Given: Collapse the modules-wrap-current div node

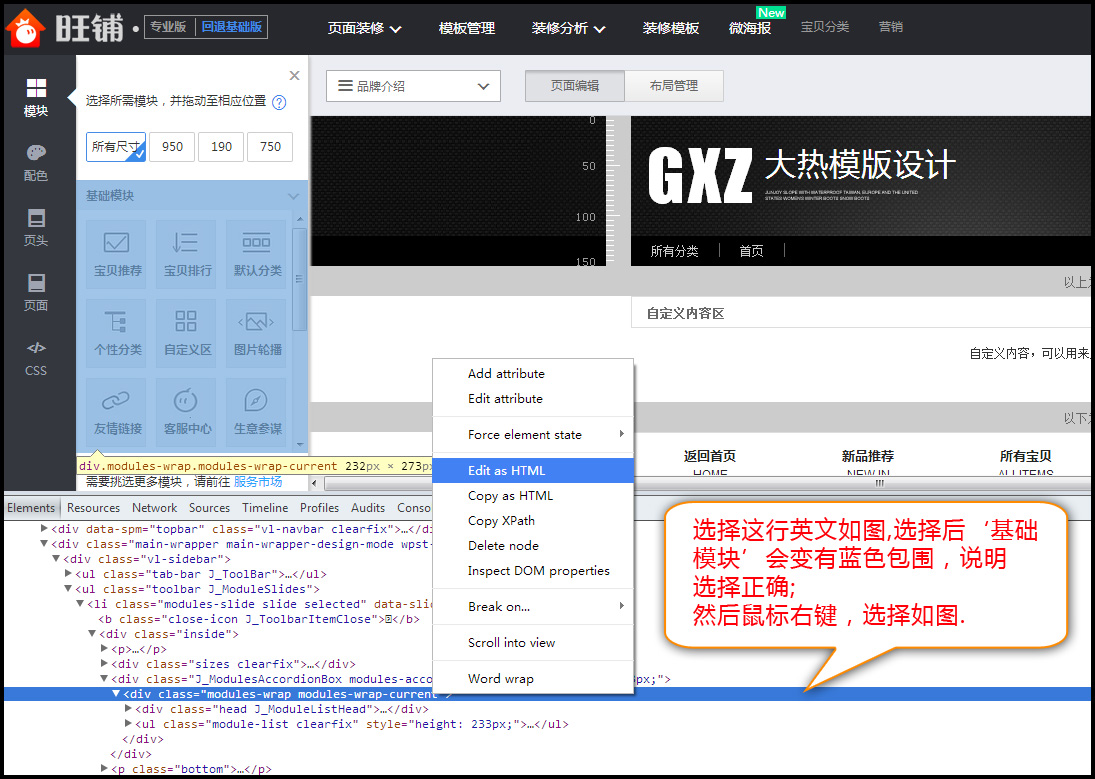Looking at the screenshot, I should click(116, 694).
